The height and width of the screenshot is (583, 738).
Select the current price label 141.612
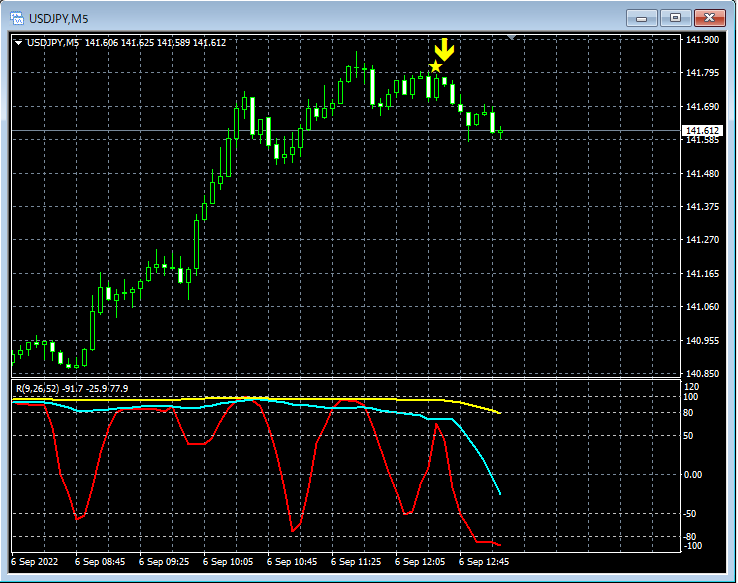point(702,130)
